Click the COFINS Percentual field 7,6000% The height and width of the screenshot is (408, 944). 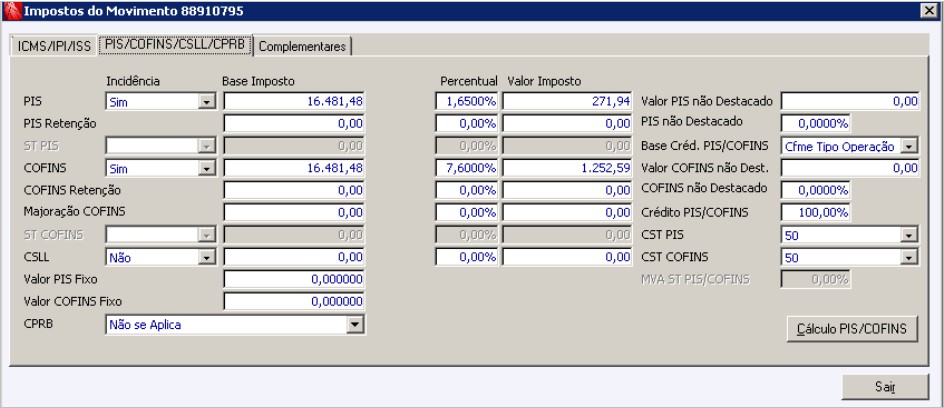tap(467, 168)
